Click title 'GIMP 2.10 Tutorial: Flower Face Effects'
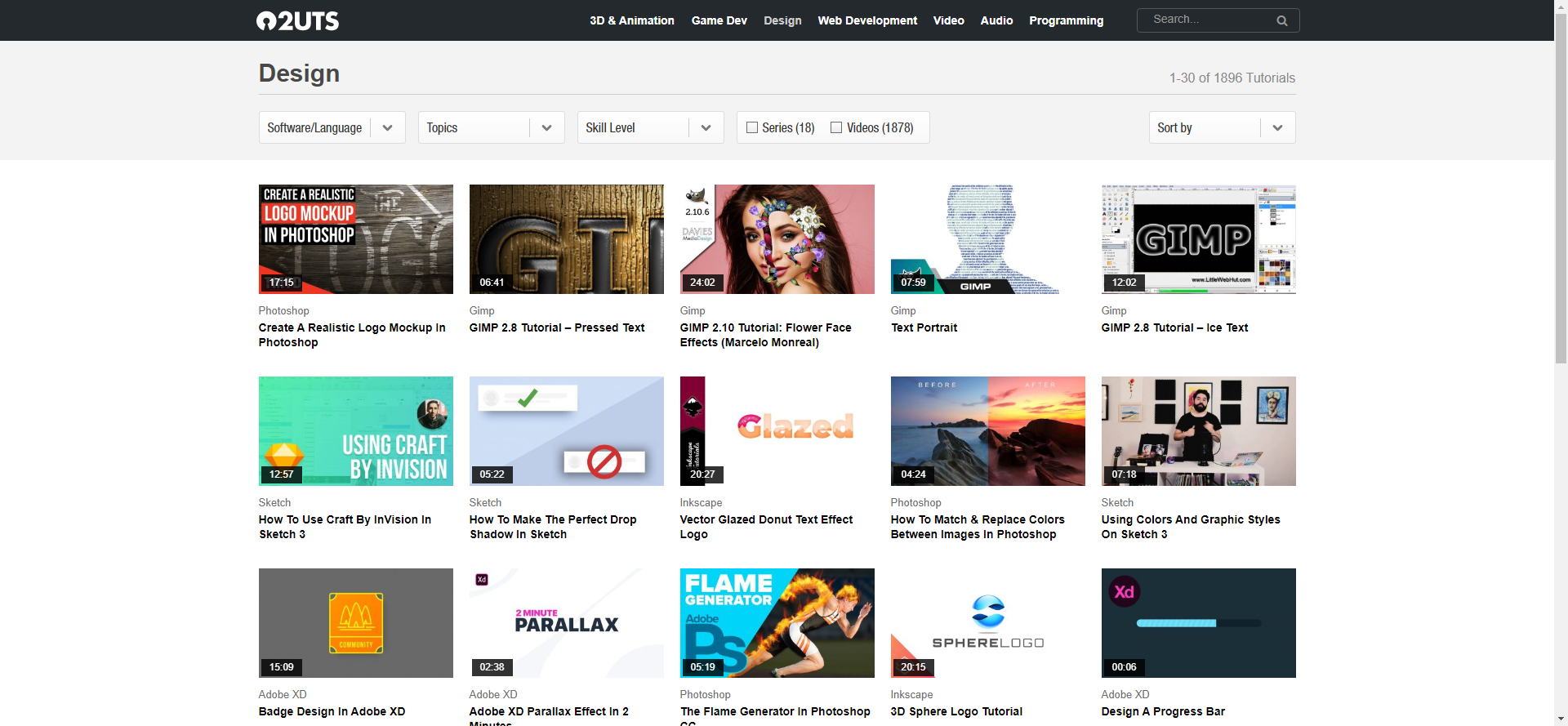The width and height of the screenshot is (1568, 726). click(766, 335)
